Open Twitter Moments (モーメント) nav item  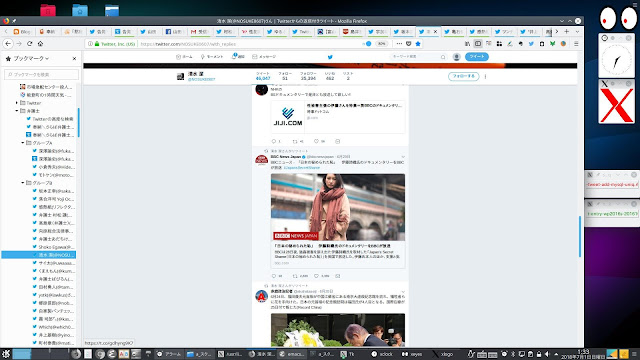212,57
